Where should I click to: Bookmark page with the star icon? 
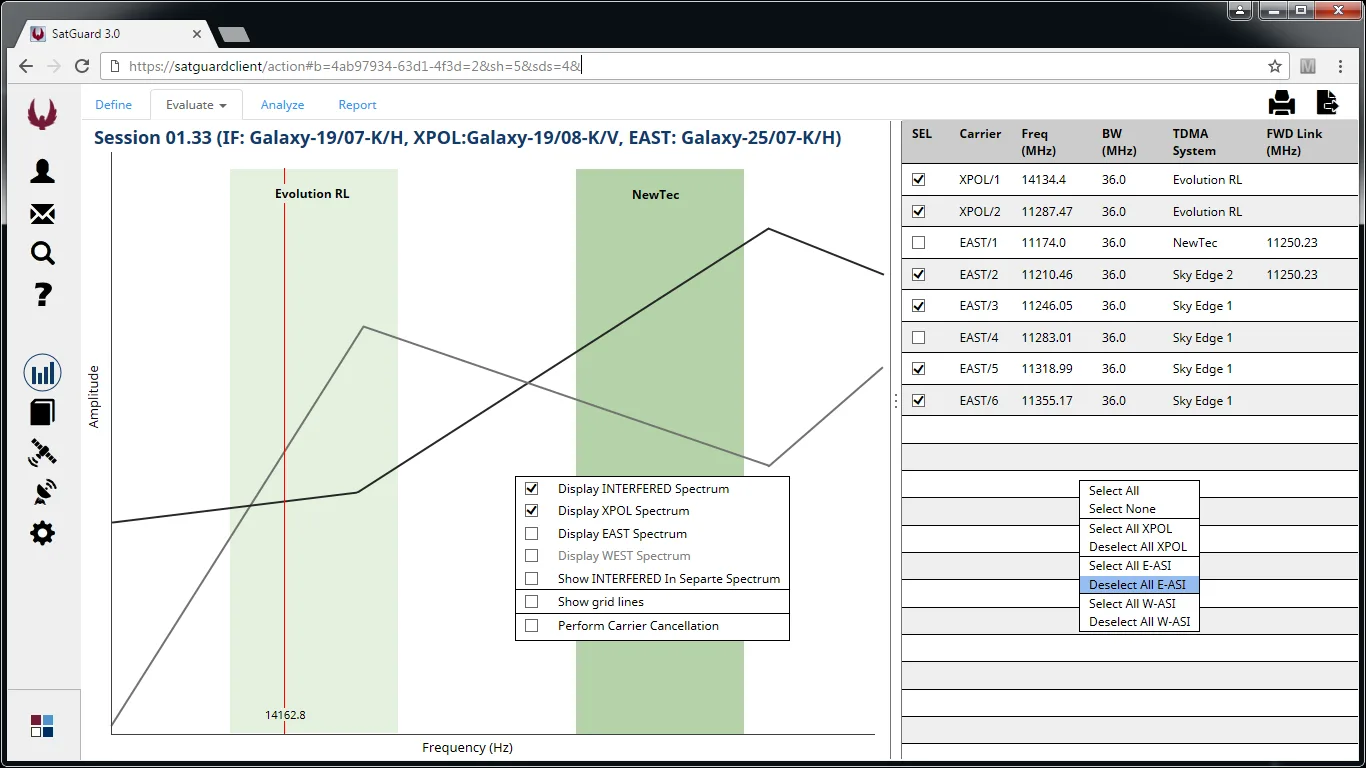[1275, 66]
